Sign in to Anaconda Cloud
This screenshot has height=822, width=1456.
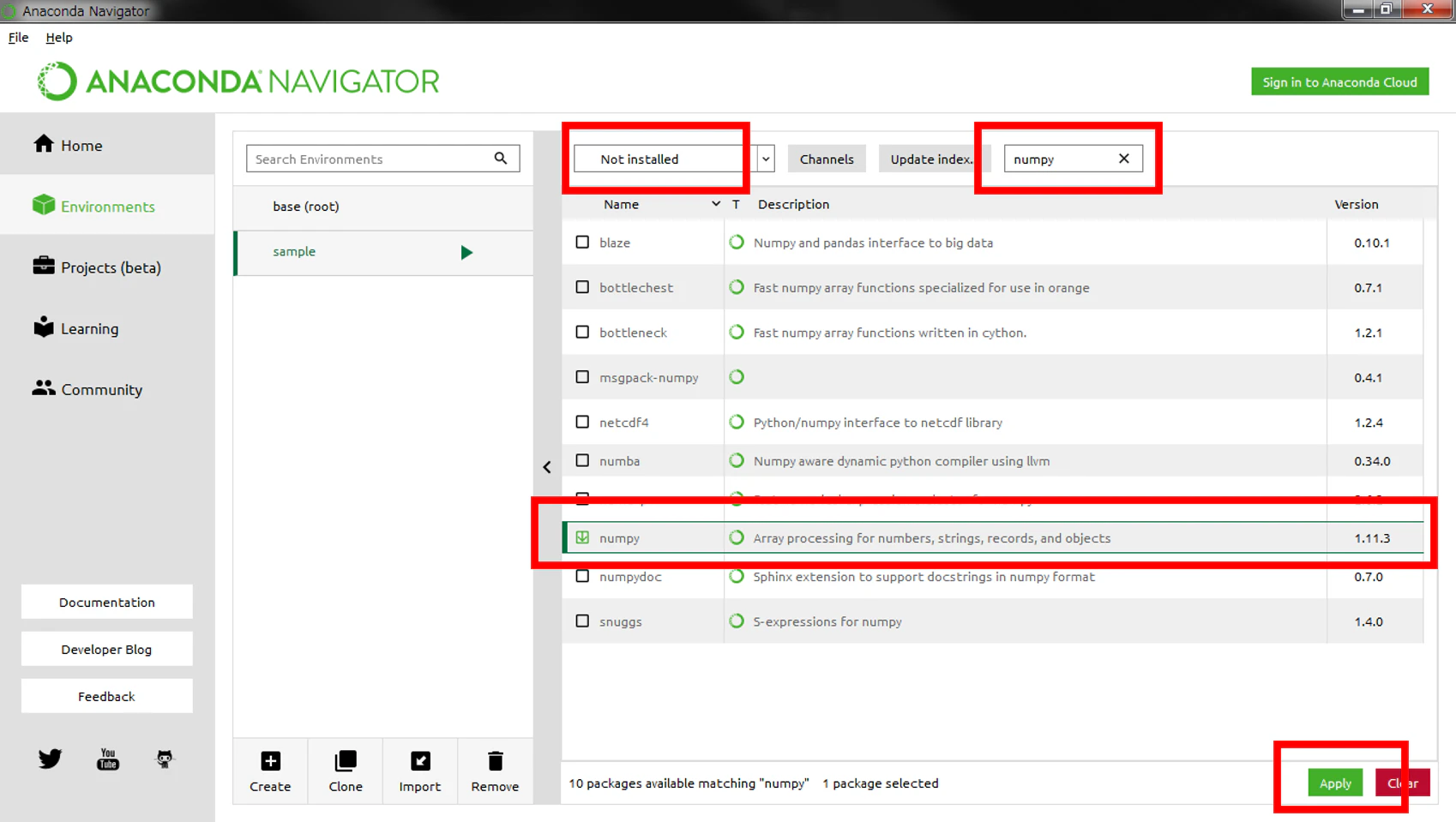point(1339,81)
